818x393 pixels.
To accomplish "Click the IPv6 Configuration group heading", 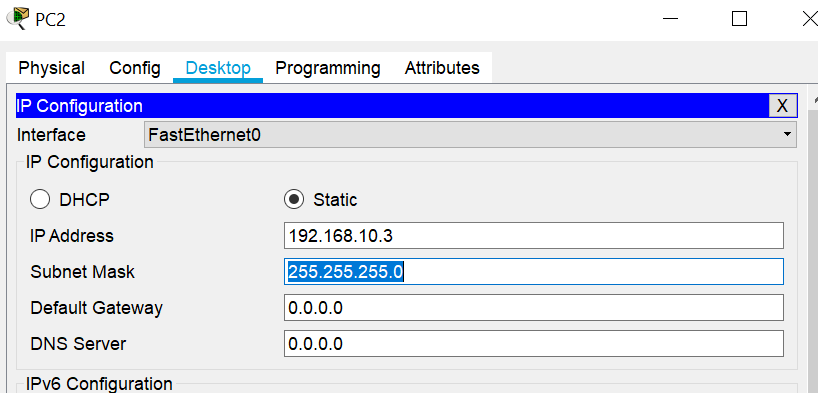I will point(99,384).
